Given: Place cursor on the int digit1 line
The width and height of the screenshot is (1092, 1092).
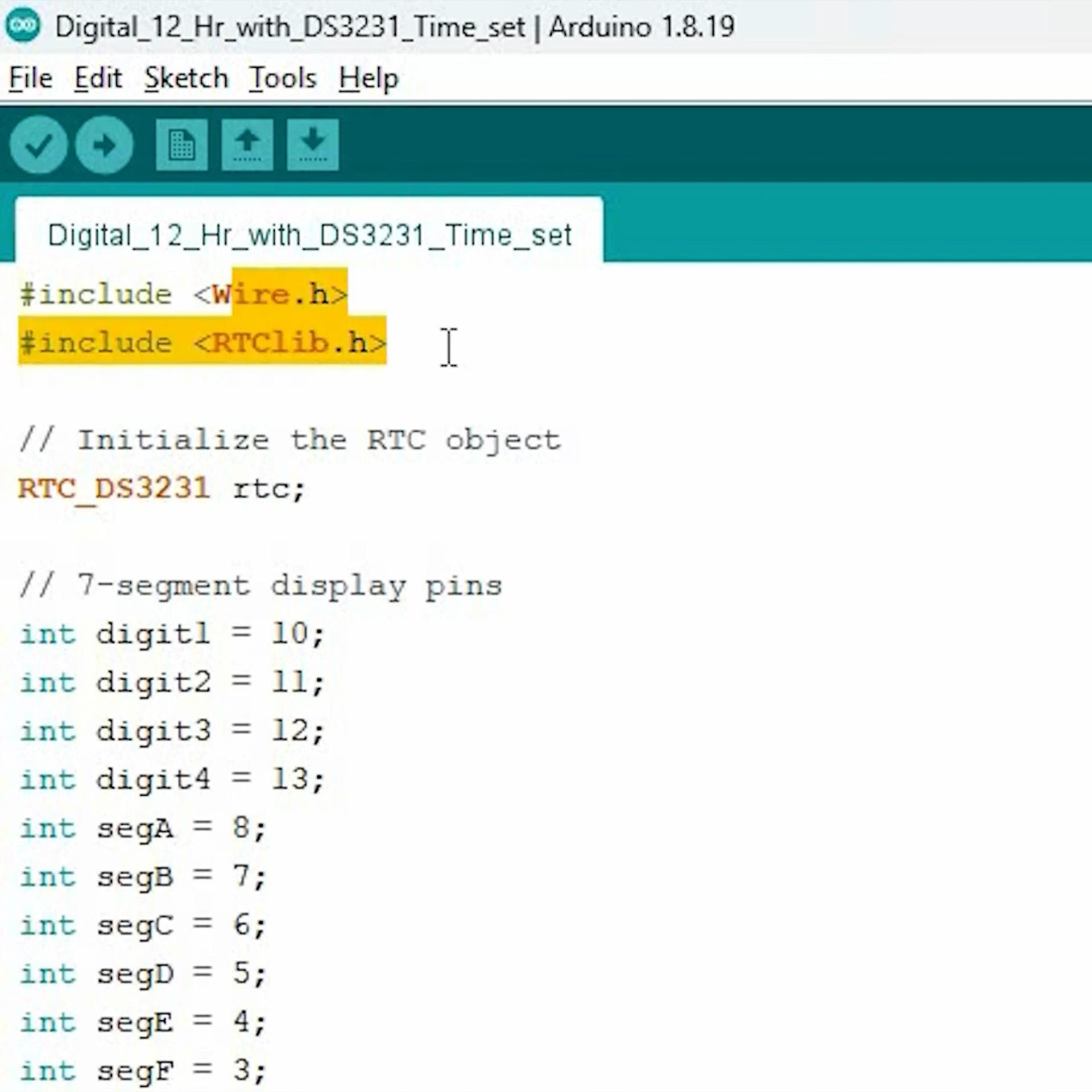Looking at the screenshot, I should (x=171, y=634).
